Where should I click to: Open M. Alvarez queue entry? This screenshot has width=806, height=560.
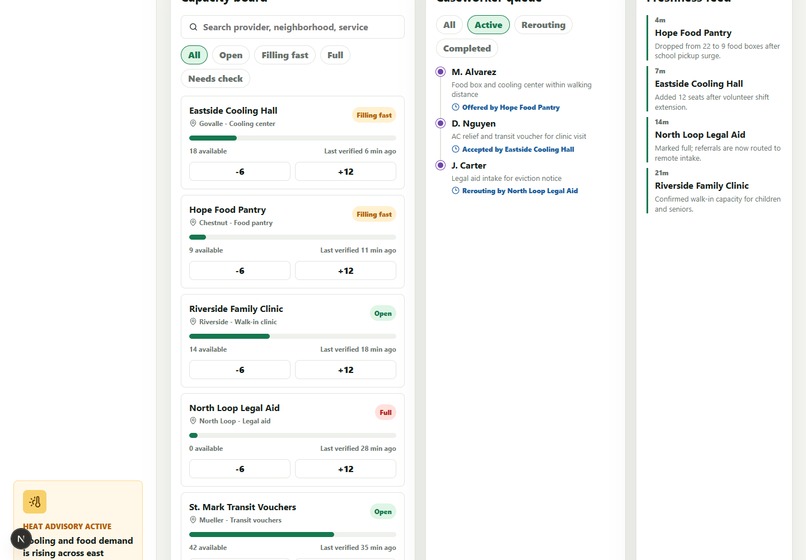524,89
